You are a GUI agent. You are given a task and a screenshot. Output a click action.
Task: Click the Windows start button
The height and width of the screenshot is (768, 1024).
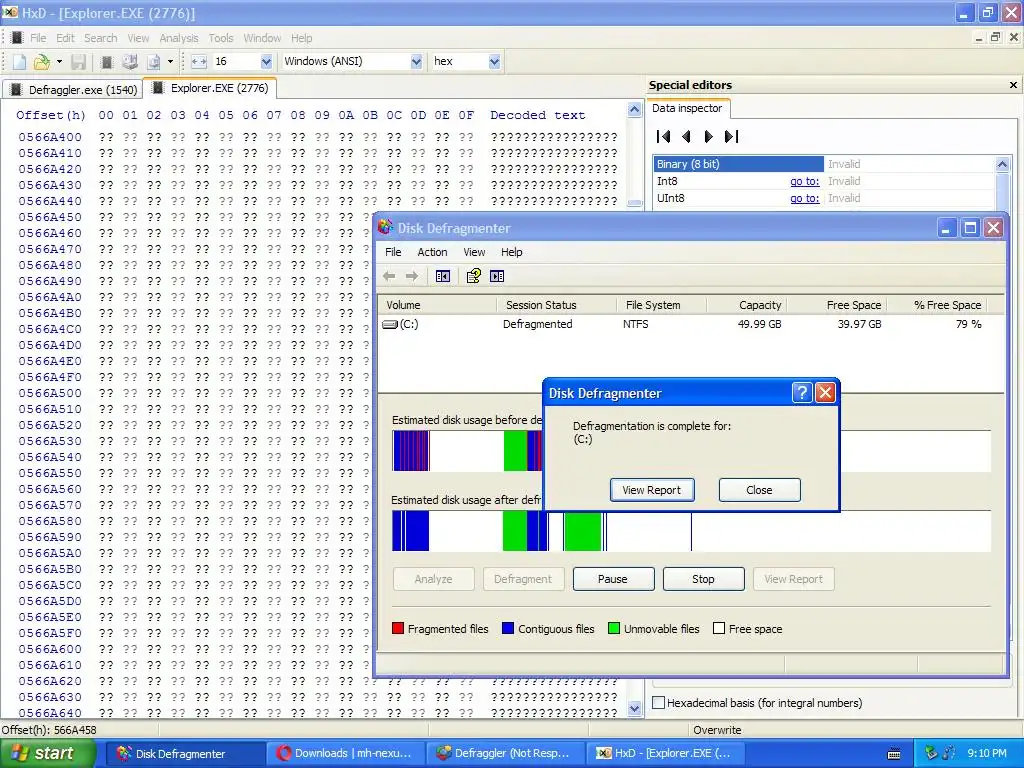[x=47, y=754]
